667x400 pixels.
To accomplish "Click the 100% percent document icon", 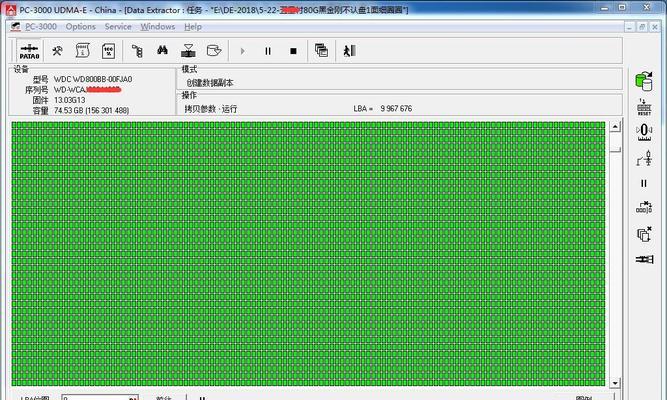I will coord(108,51).
